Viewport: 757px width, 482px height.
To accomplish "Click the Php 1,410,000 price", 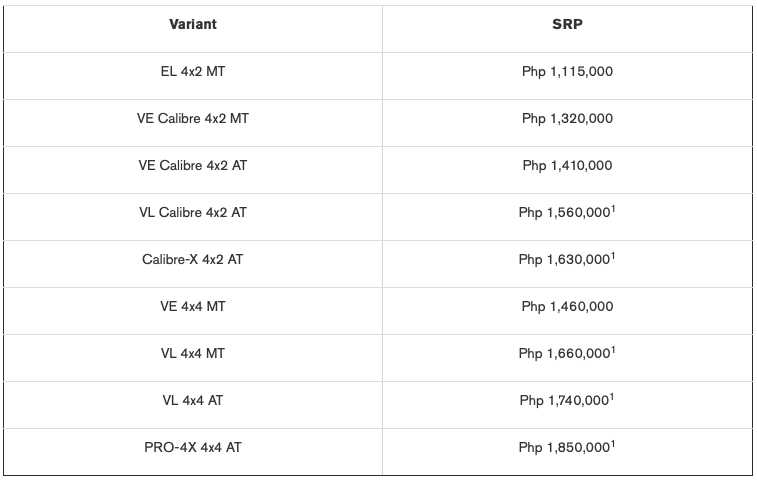I will (567, 165).
